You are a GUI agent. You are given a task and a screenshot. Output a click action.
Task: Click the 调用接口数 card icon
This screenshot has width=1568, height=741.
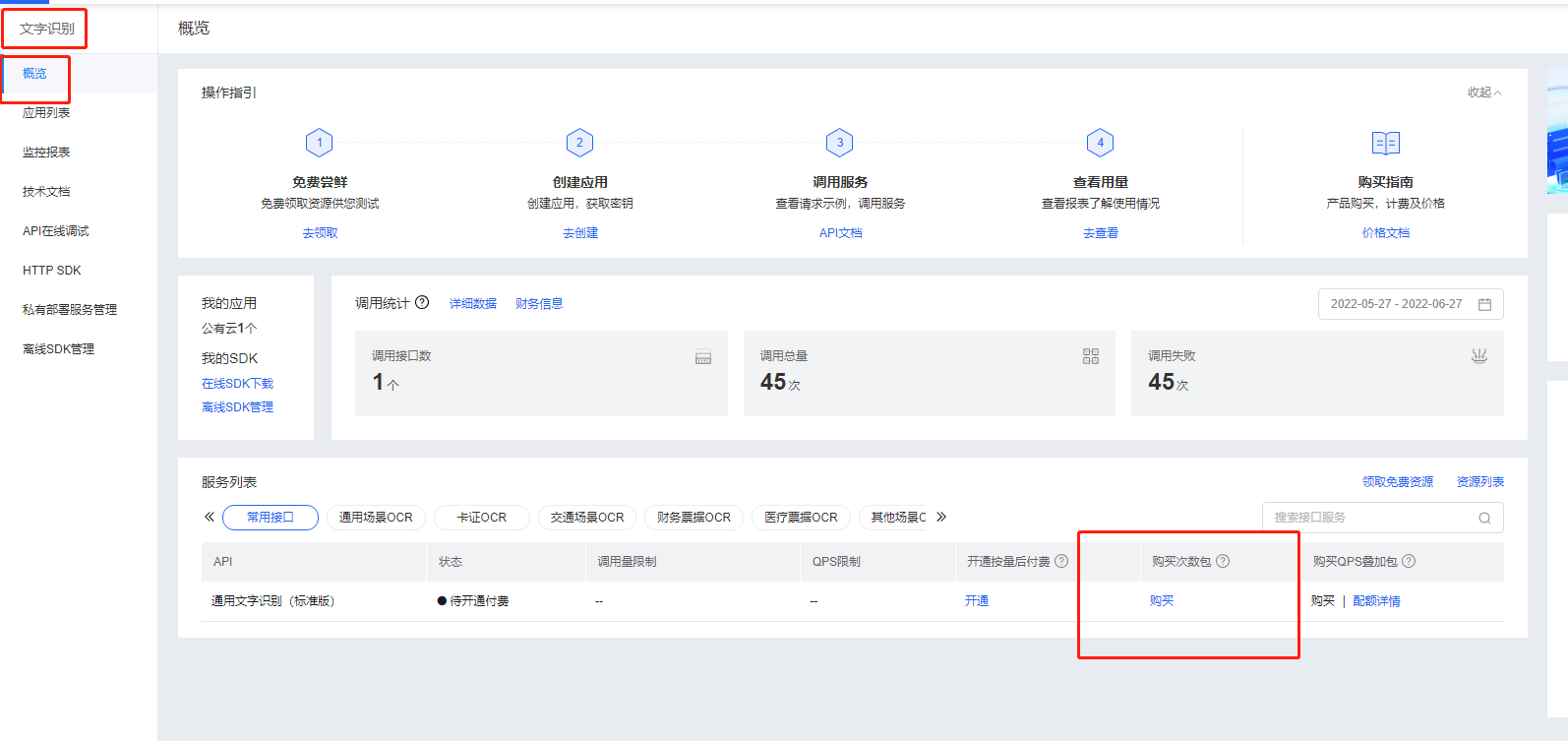click(703, 357)
